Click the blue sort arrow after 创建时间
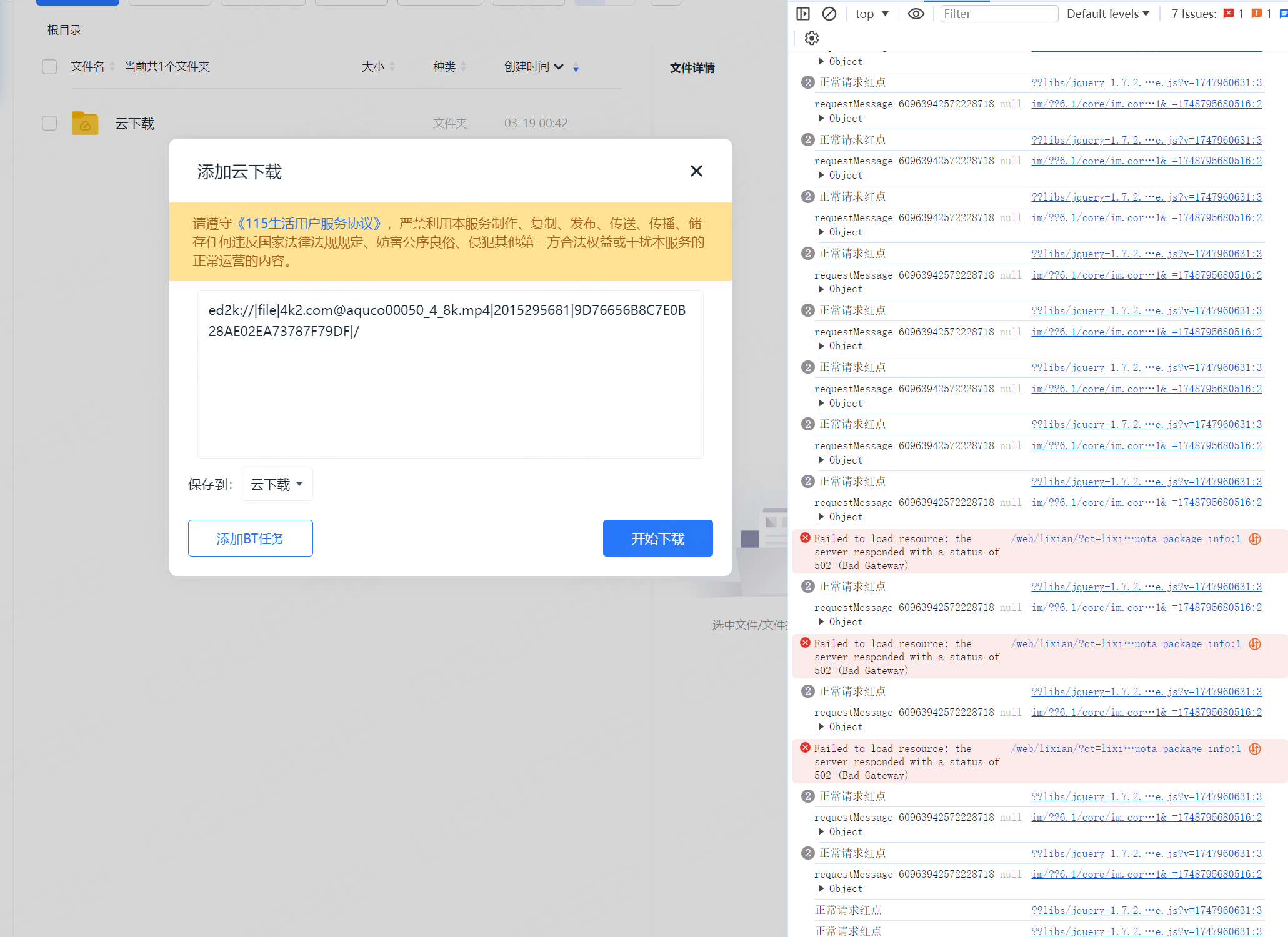1288x937 pixels. 576,68
